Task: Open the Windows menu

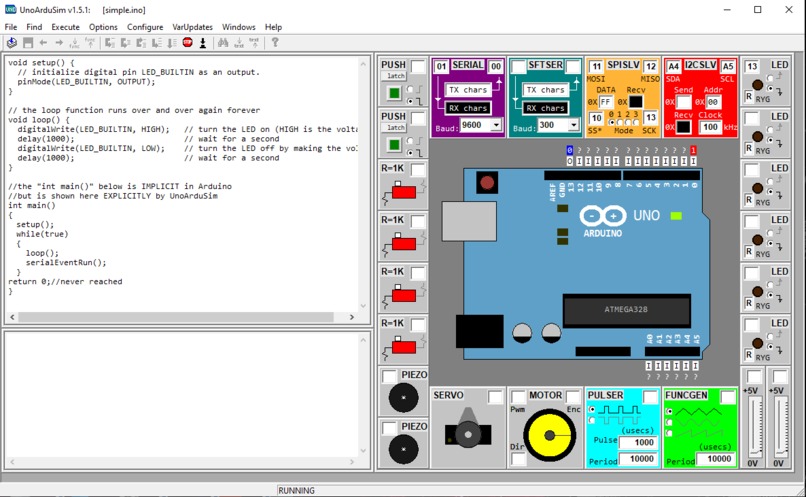Action: [239, 27]
